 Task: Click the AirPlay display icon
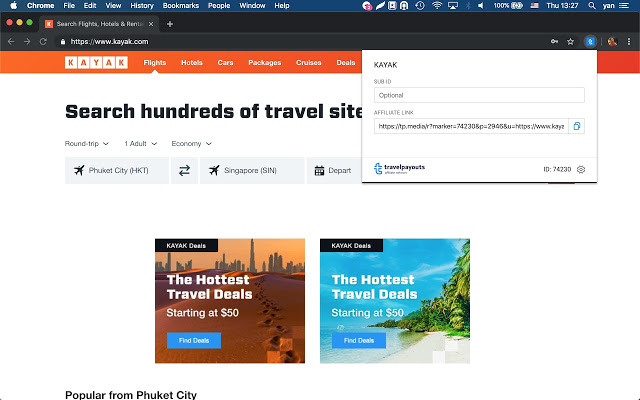(x=453, y=5)
